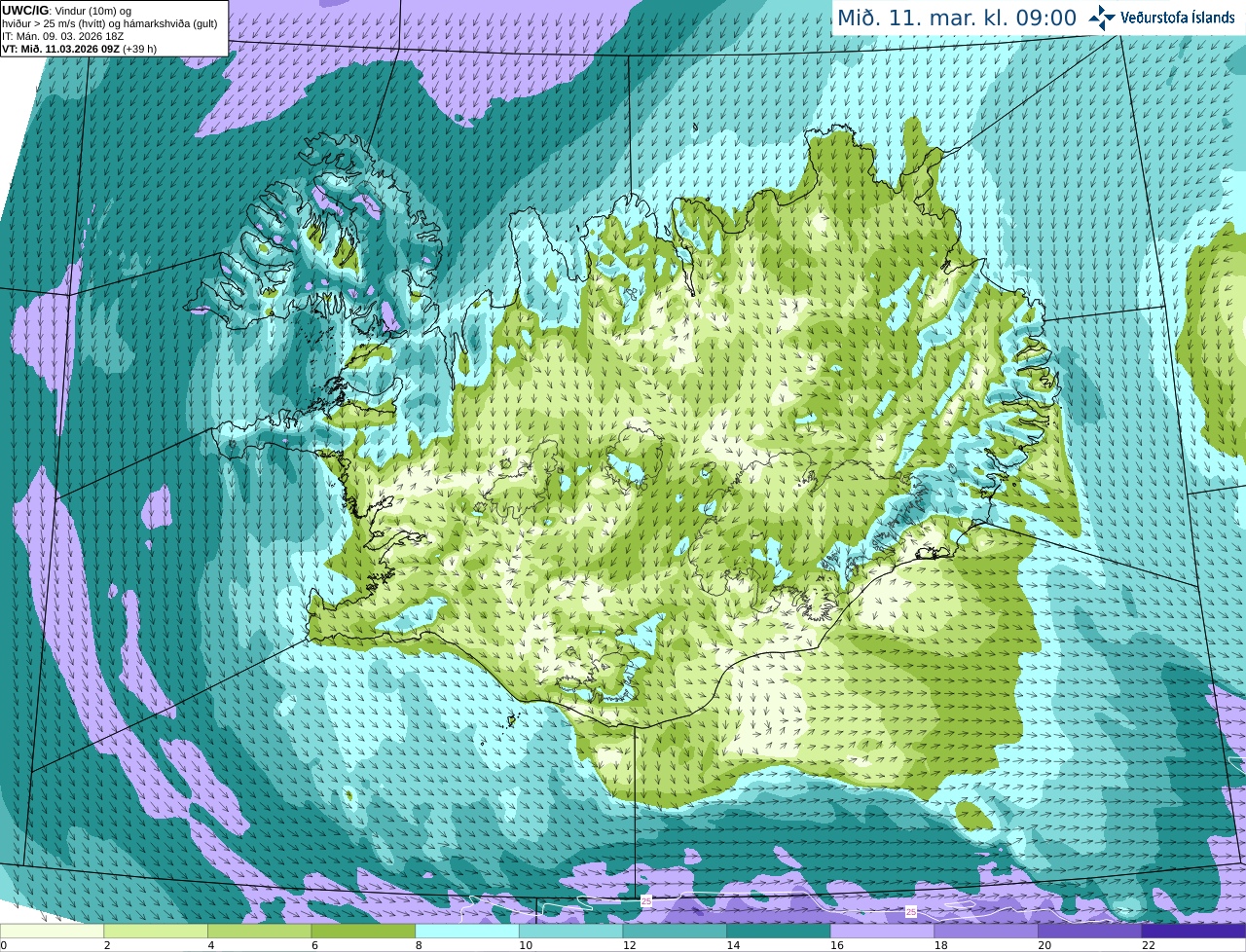Viewport: 1246px width, 952px height.
Task: Click the 4–6 m/s green scale swatch
Action: pos(260,932)
